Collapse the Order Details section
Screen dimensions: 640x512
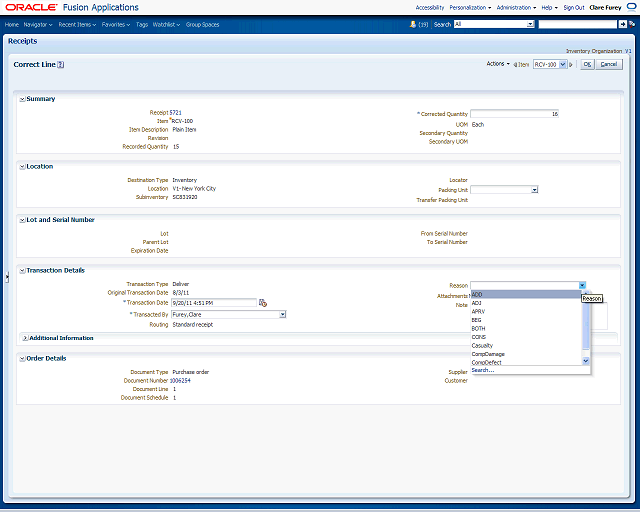pyautogui.click(x=22, y=358)
